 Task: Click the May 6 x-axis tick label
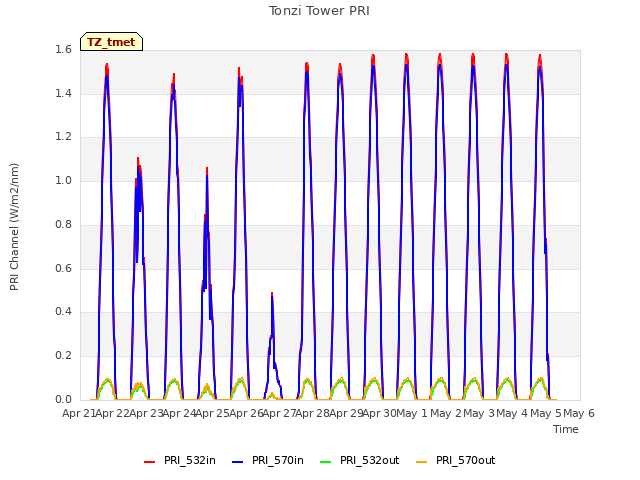pos(579,413)
